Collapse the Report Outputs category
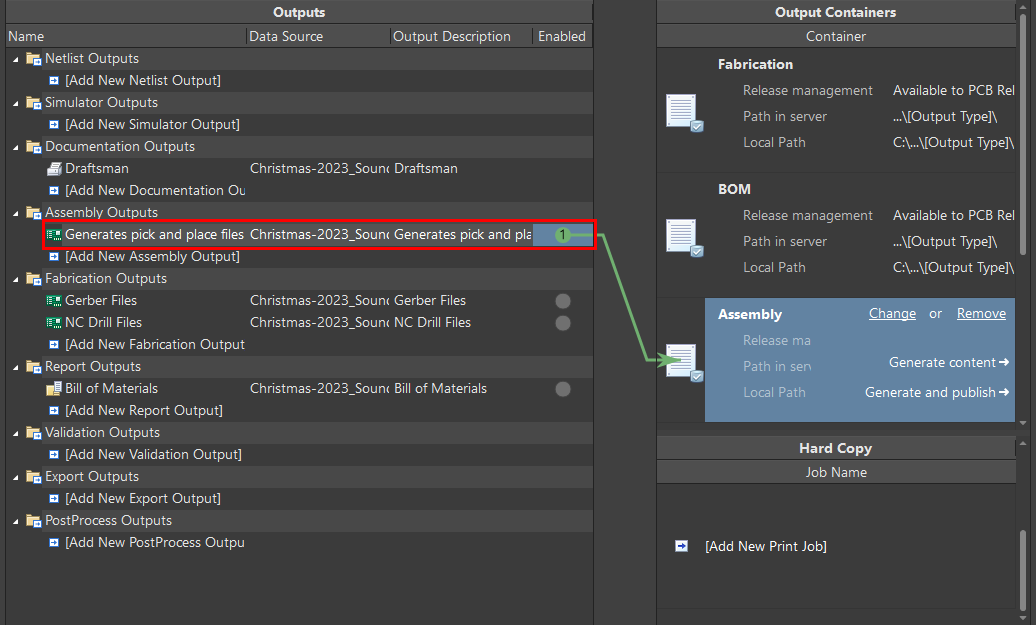Viewport: 1036px width, 625px height. (16, 367)
